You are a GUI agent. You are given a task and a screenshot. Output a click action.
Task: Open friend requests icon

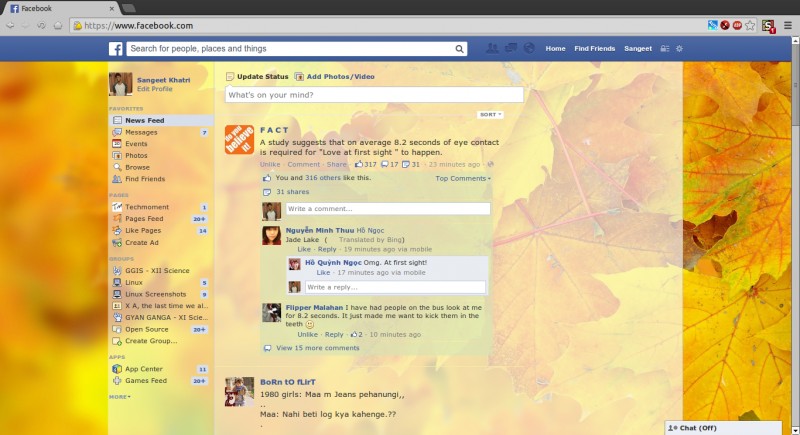pyautogui.click(x=492, y=48)
